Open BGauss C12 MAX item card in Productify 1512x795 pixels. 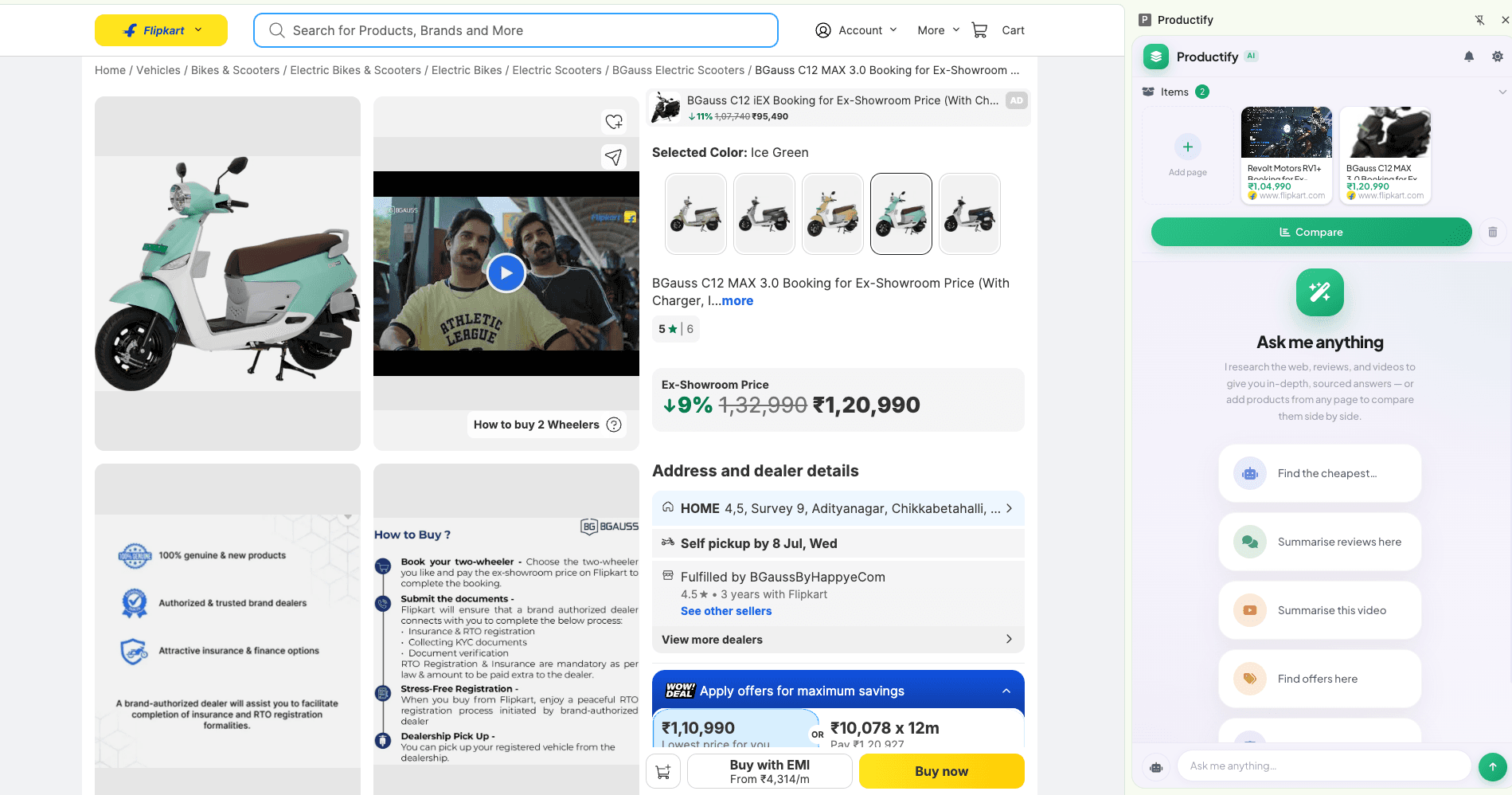click(x=1385, y=155)
